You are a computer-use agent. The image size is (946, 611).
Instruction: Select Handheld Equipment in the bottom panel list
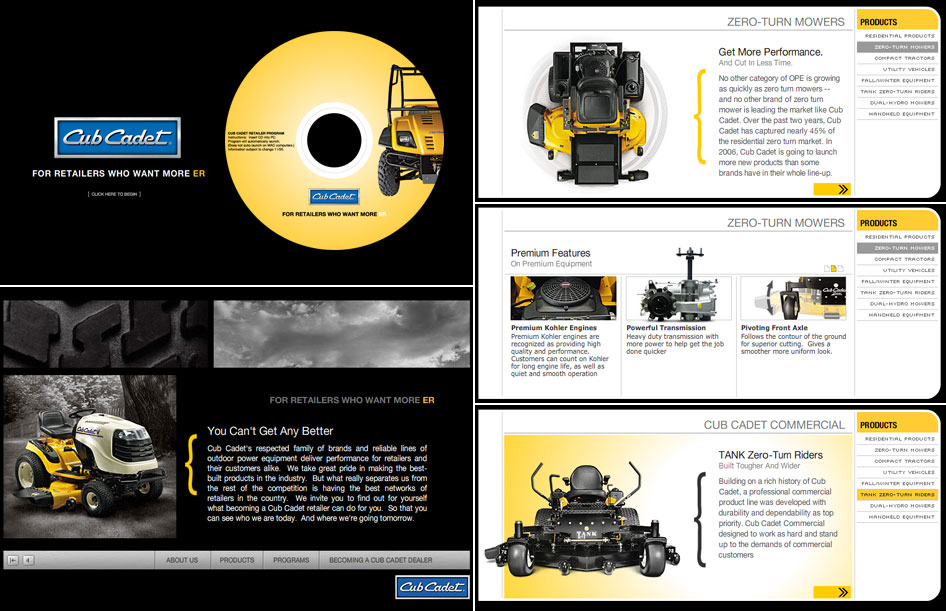pos(898,517)
